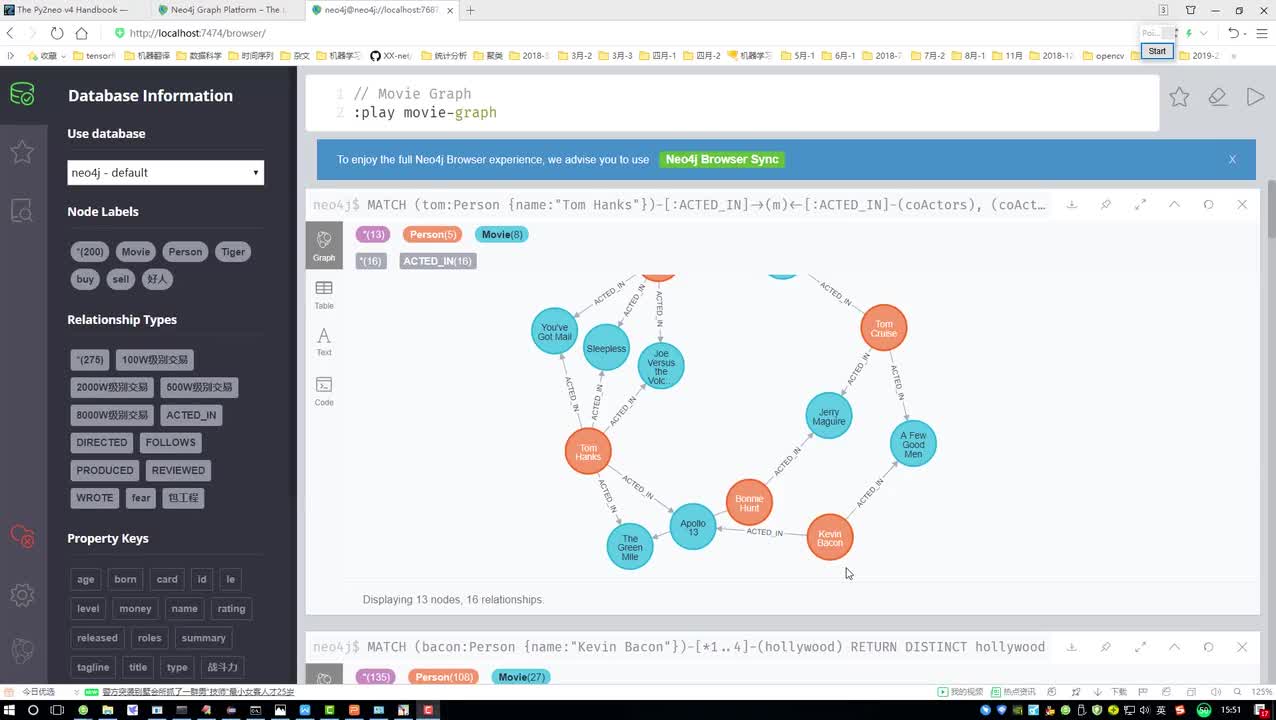Select the Tom Hanks graph node
Viewport: 1276px width, 720px height.
point(588,451)
